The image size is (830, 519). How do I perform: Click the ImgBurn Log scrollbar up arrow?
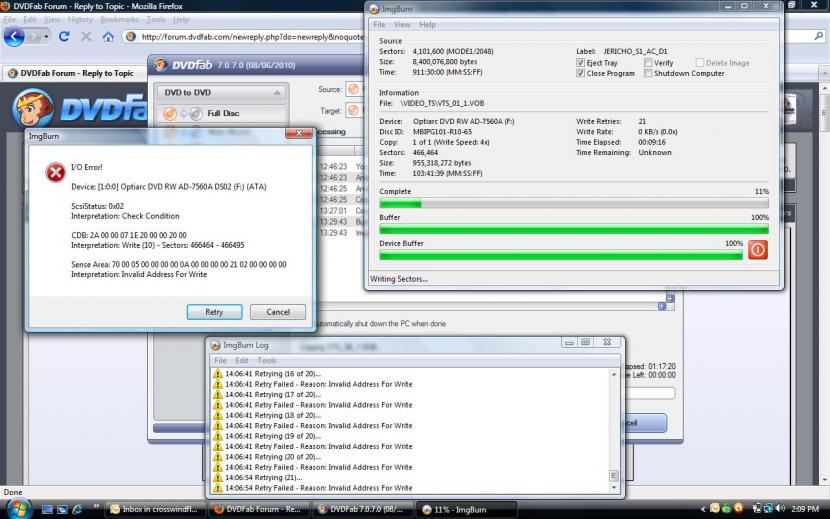(x=614, y=374)
